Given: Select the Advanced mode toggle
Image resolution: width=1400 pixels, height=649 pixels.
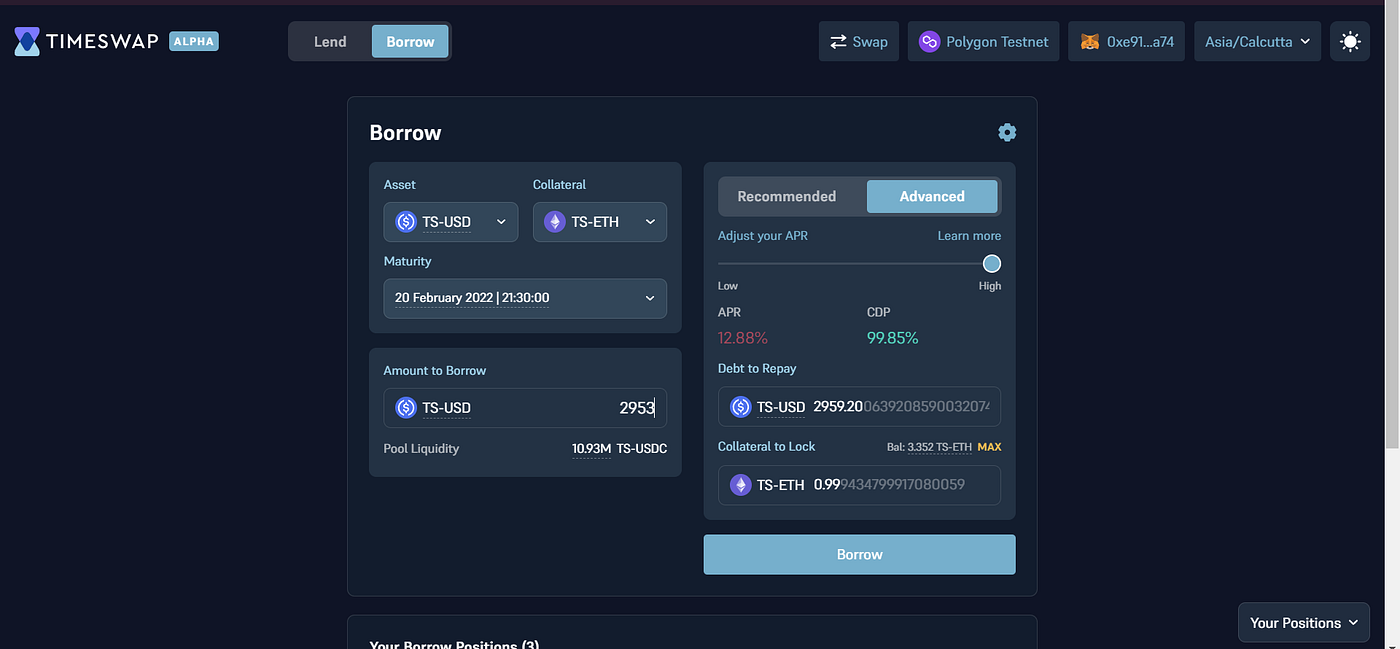Looking at the screenshot, I should click(x=932, y=196).
